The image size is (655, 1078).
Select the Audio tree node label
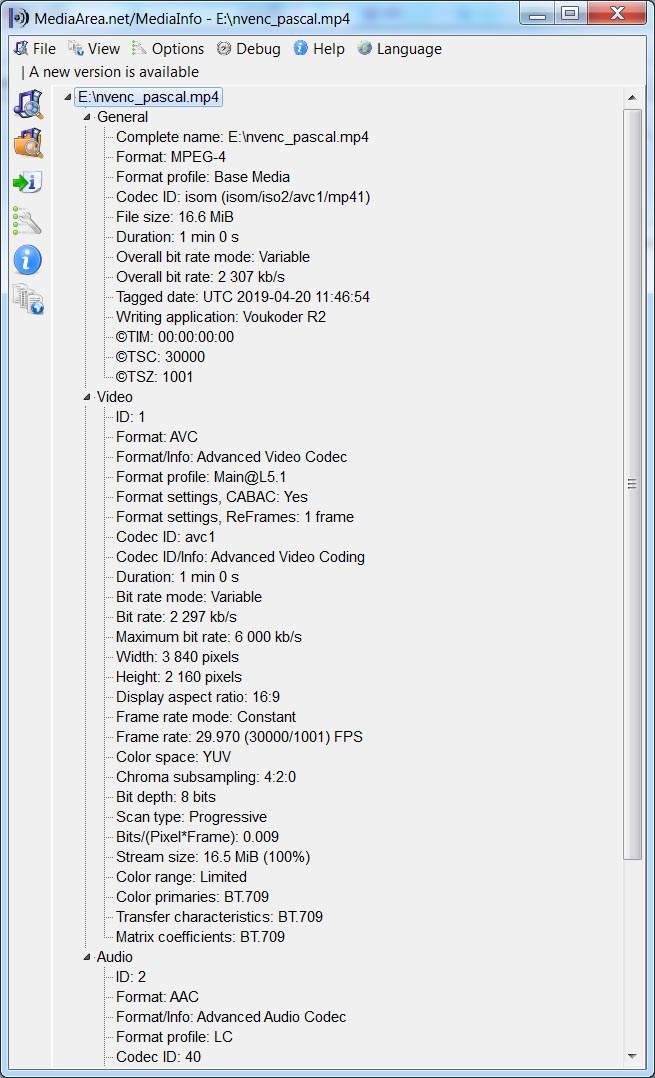click(115, 956)
